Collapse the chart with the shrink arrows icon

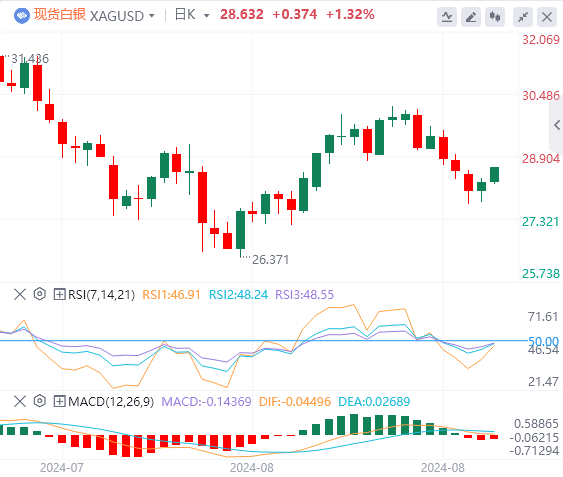(523, 17)
